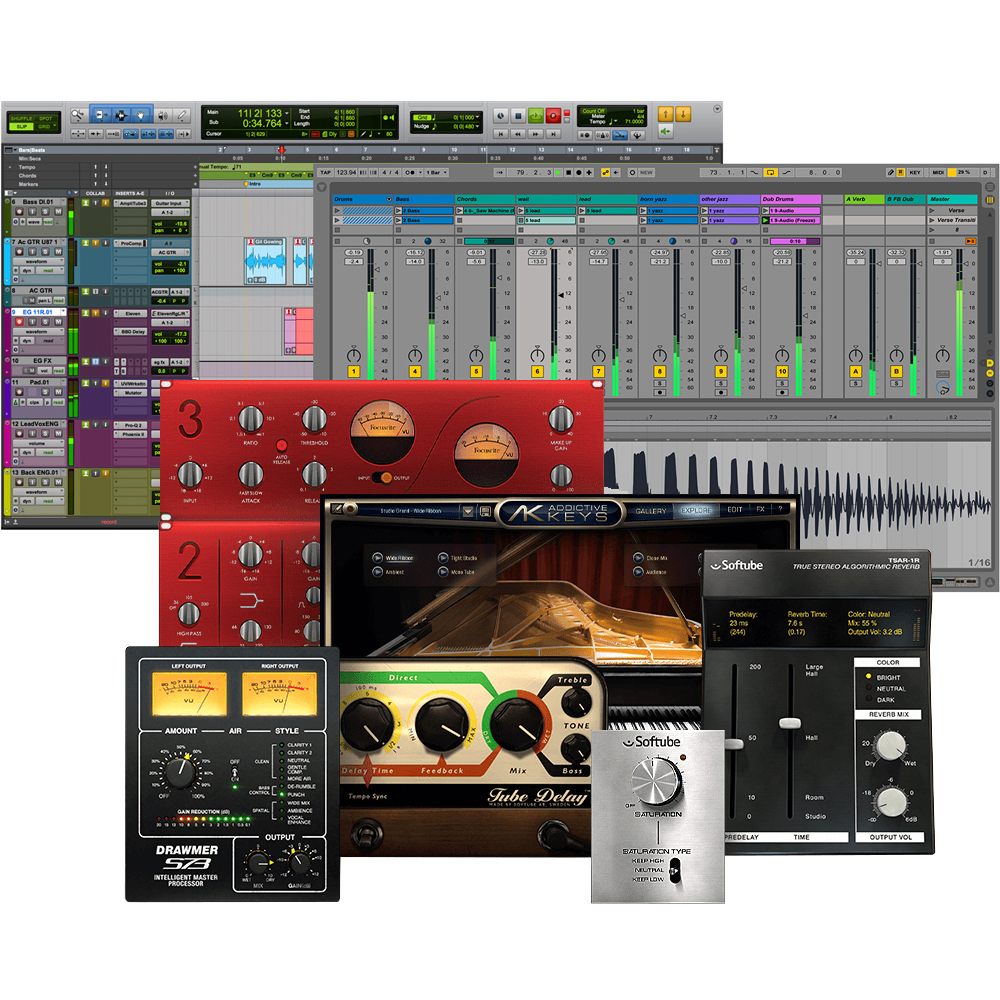Toggle the MIDI map mode in Ableton
The width and height of the screenshot is (1000, 1000).
938,173
